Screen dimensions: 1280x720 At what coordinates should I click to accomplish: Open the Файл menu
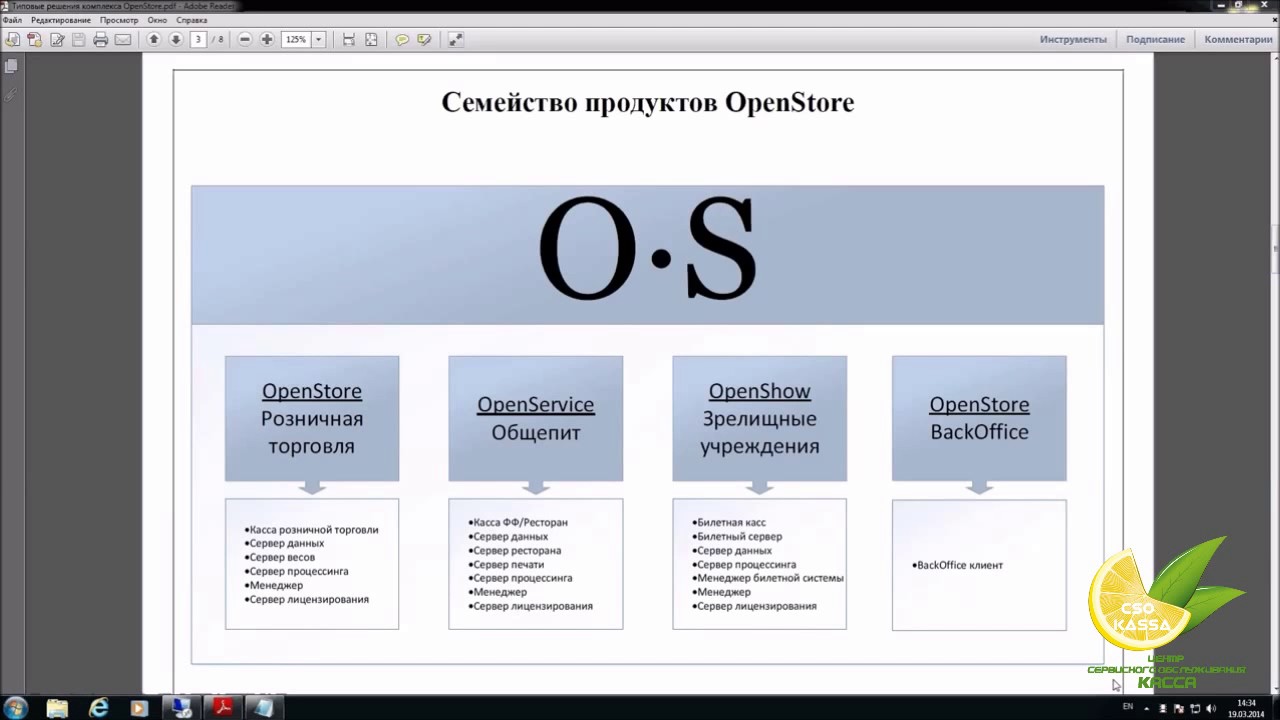tap(12, 20)
